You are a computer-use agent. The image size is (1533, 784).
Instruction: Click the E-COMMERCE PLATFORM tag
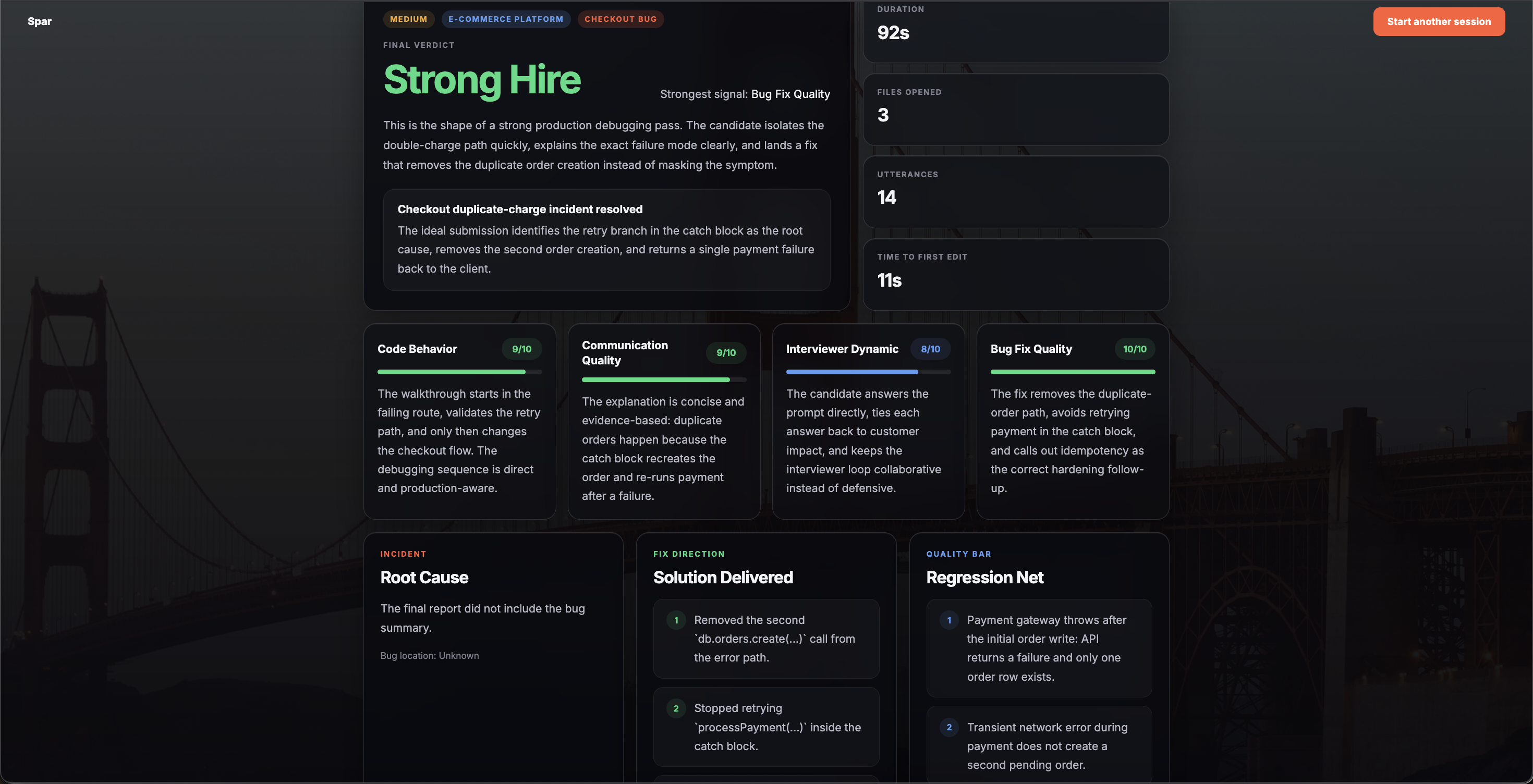505,19
